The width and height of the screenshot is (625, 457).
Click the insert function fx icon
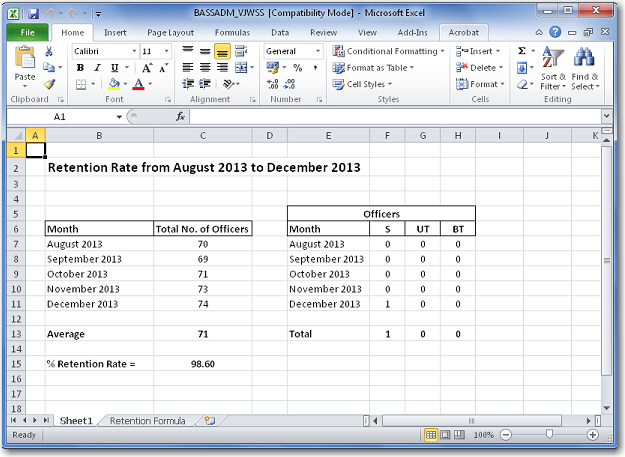coord(181,117)
